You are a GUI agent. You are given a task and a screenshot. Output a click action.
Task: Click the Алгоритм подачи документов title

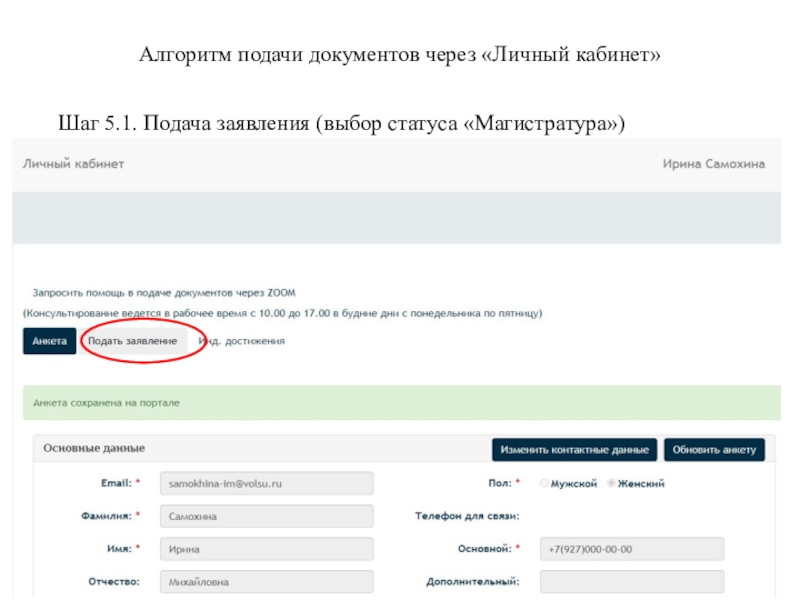tap(400, 54)
